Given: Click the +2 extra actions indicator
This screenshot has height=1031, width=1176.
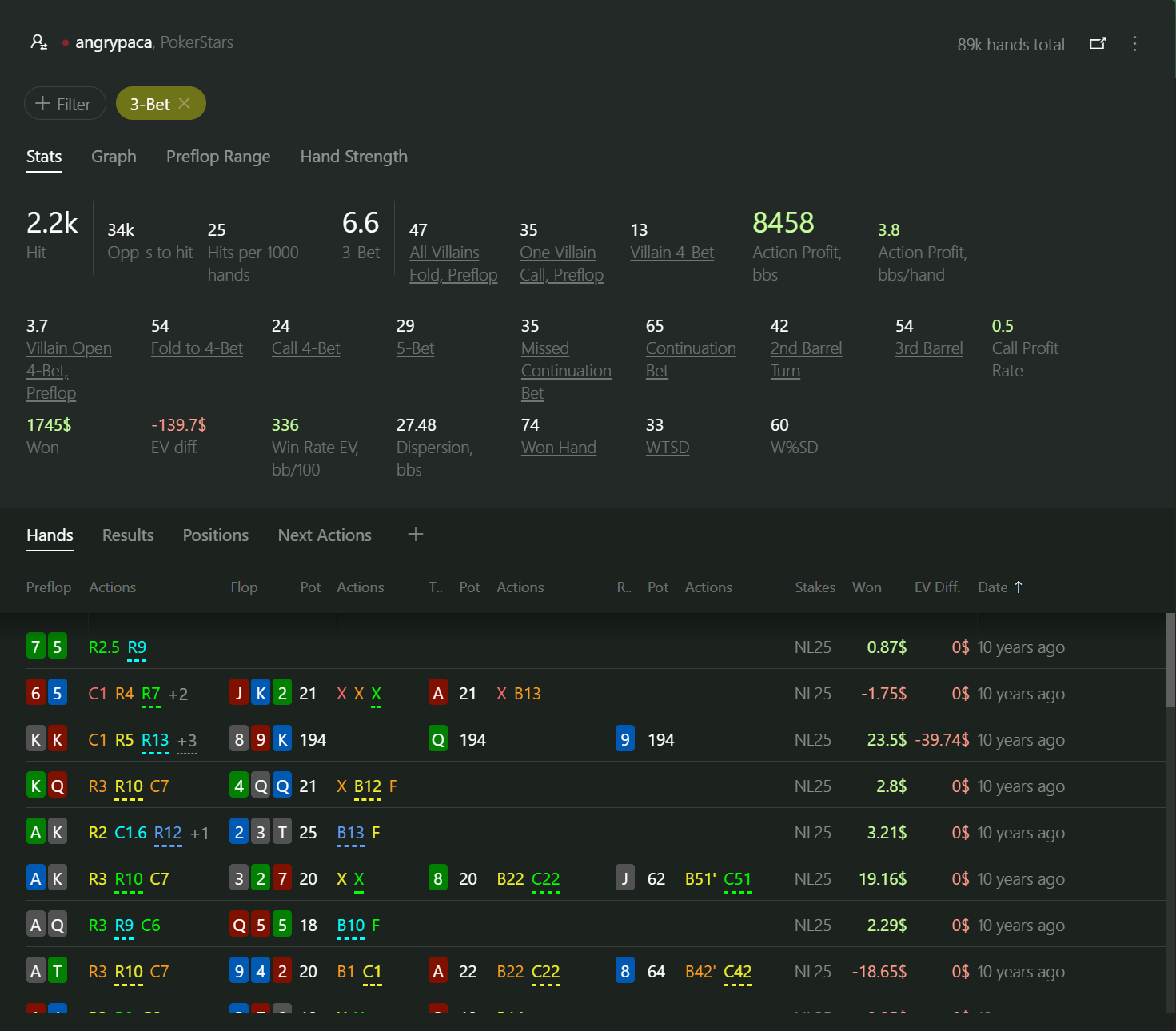Looking at the screenshot, I should (178, 694).
